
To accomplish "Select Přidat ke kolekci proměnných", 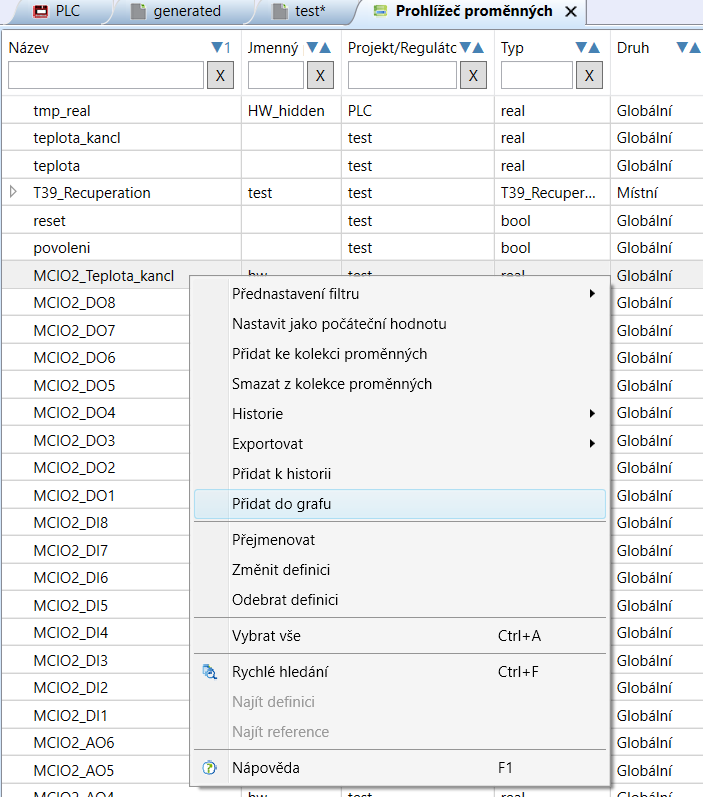I will pos(400,354).
